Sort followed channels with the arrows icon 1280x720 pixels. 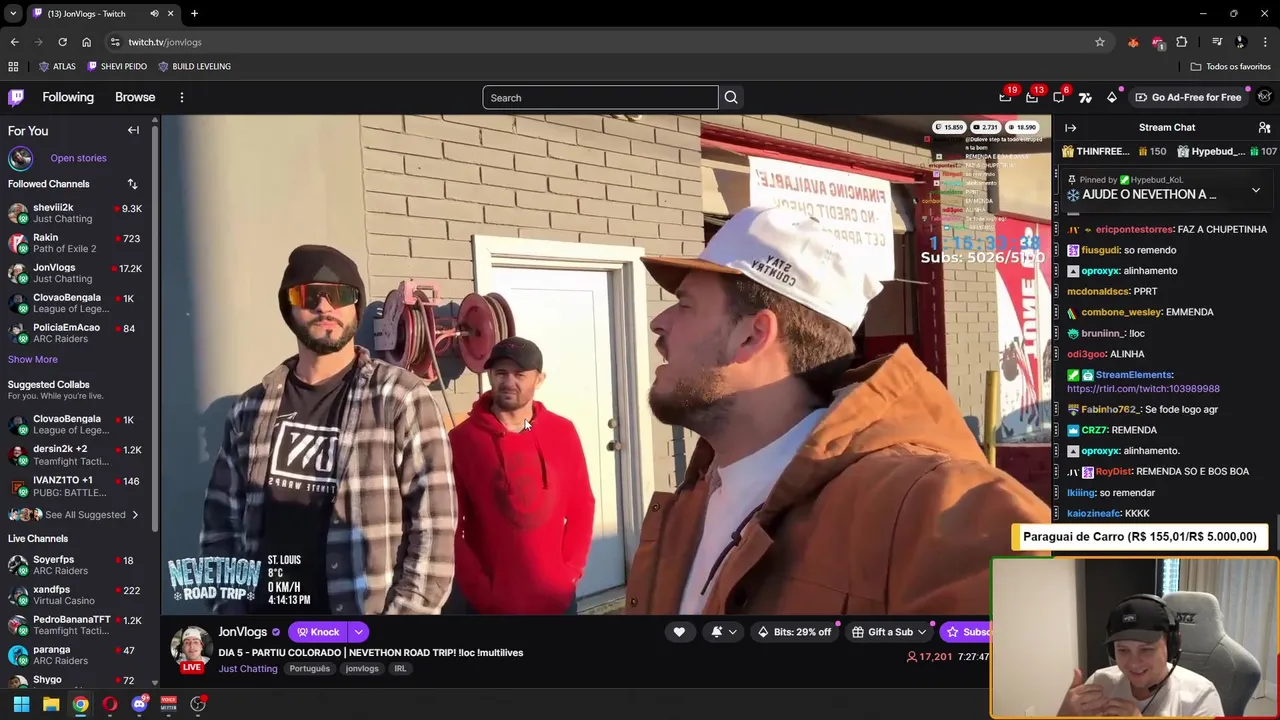pyautogui.click(x=132, y=184)
